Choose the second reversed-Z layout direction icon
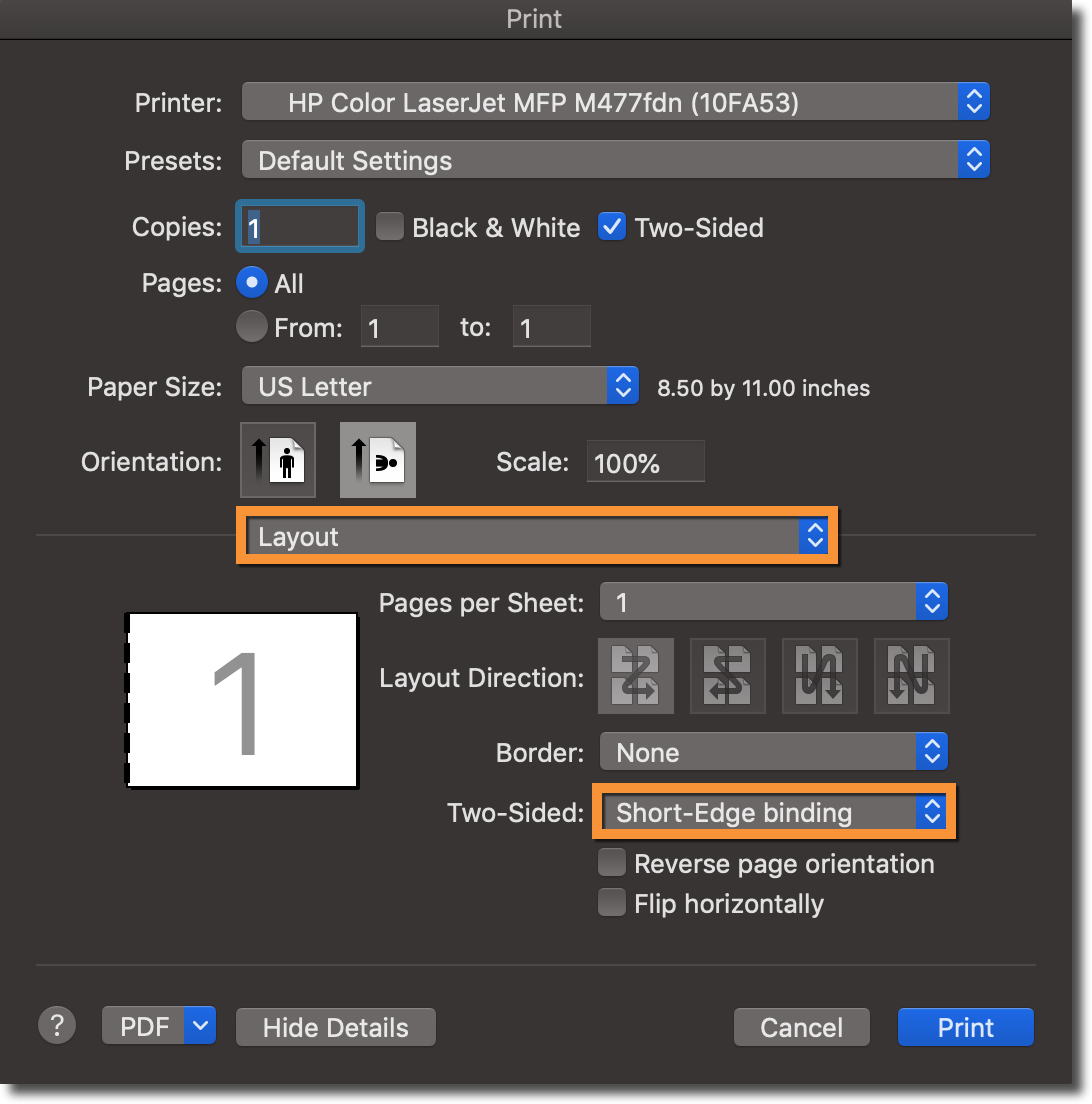 [x=727, y=677]
